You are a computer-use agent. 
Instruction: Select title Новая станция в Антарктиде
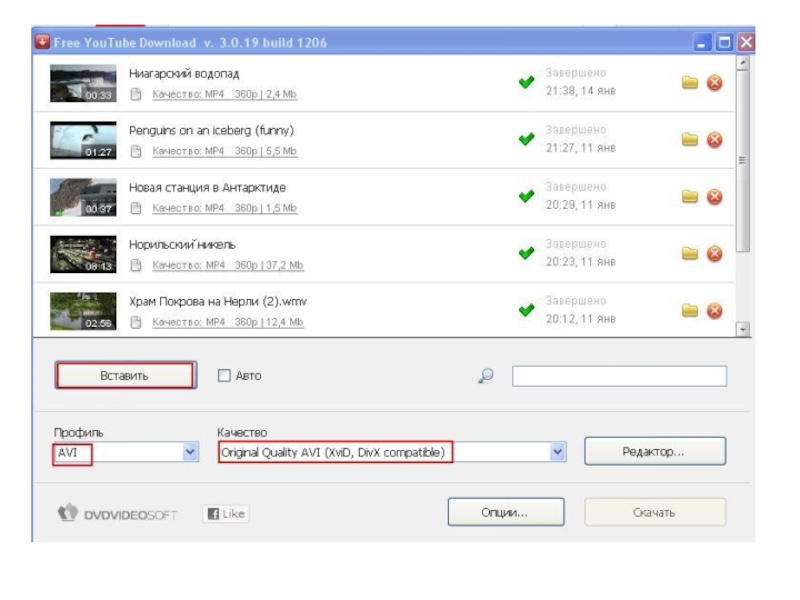pyautogui.click(x=207, y=188)
